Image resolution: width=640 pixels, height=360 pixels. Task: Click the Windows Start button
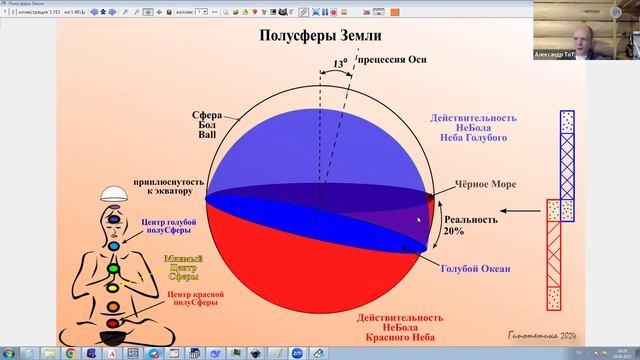pyautogui.click(x=9, y=353)
